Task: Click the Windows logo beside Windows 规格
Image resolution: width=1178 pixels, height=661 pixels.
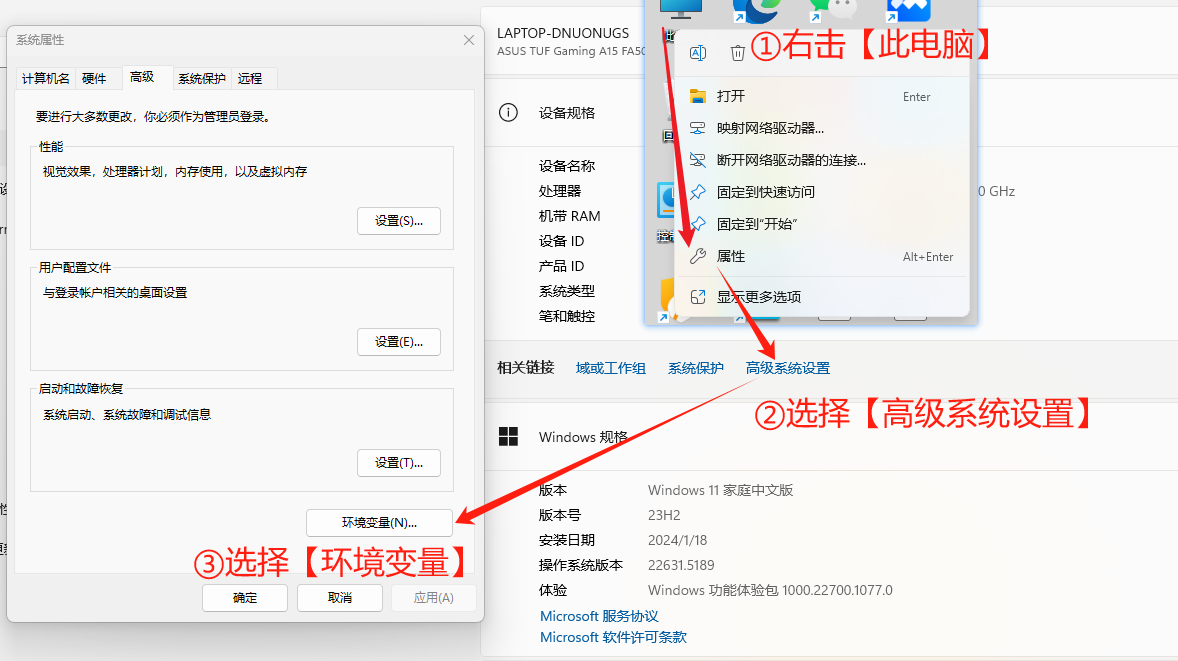Action: [509, 436]
